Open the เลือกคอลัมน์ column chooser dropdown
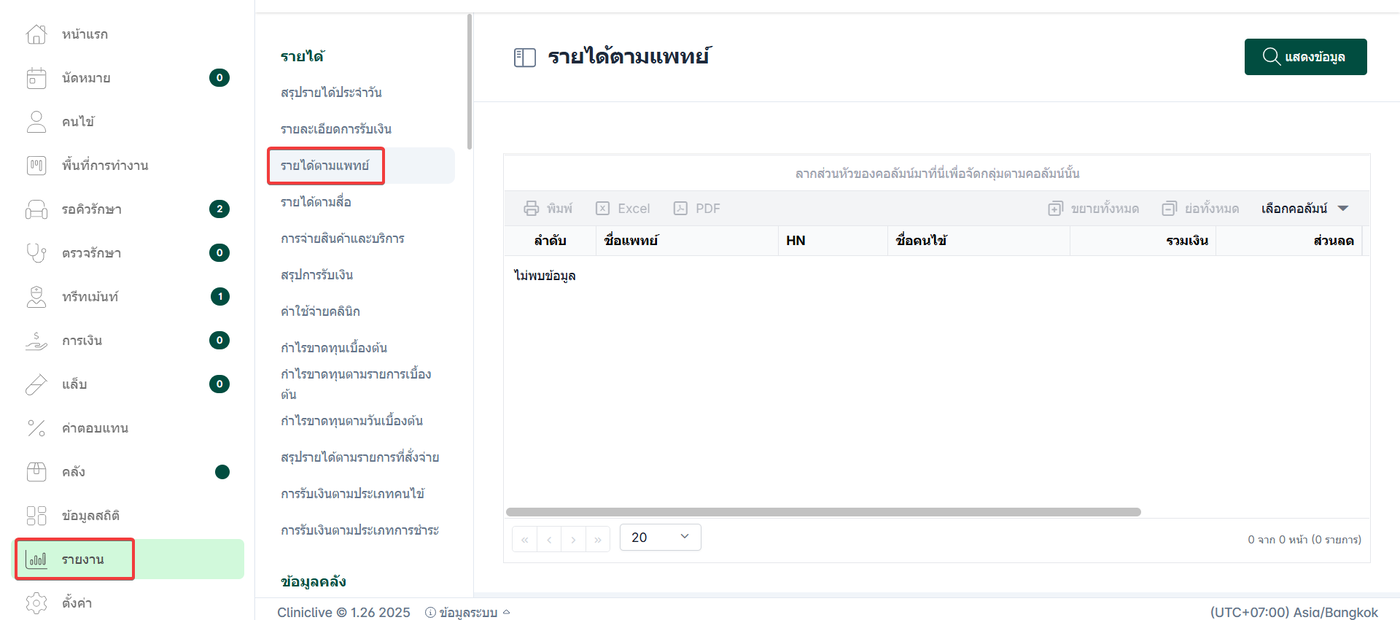1400x620 pixels. (1305, 209)
